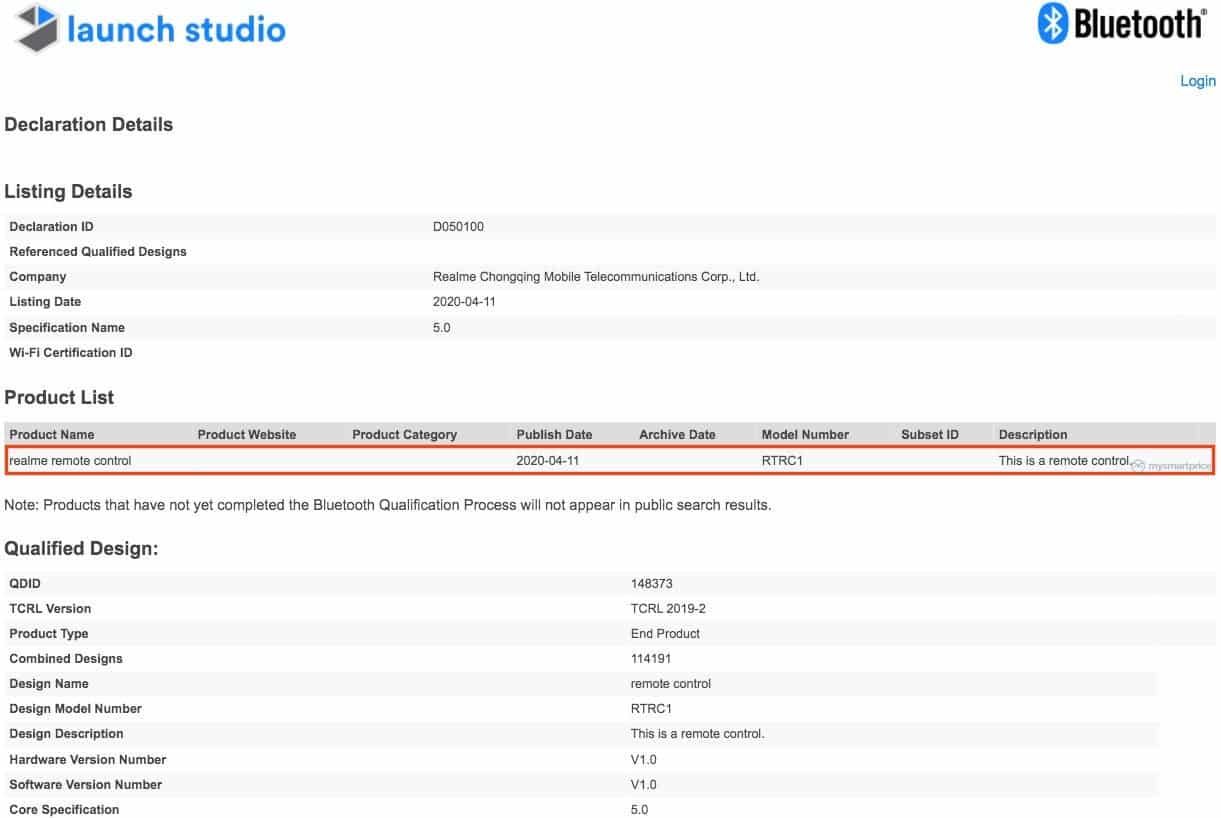Screen dimensions: 1221x818
Task: Click the Publish Date column header
Action: point(554,435)
